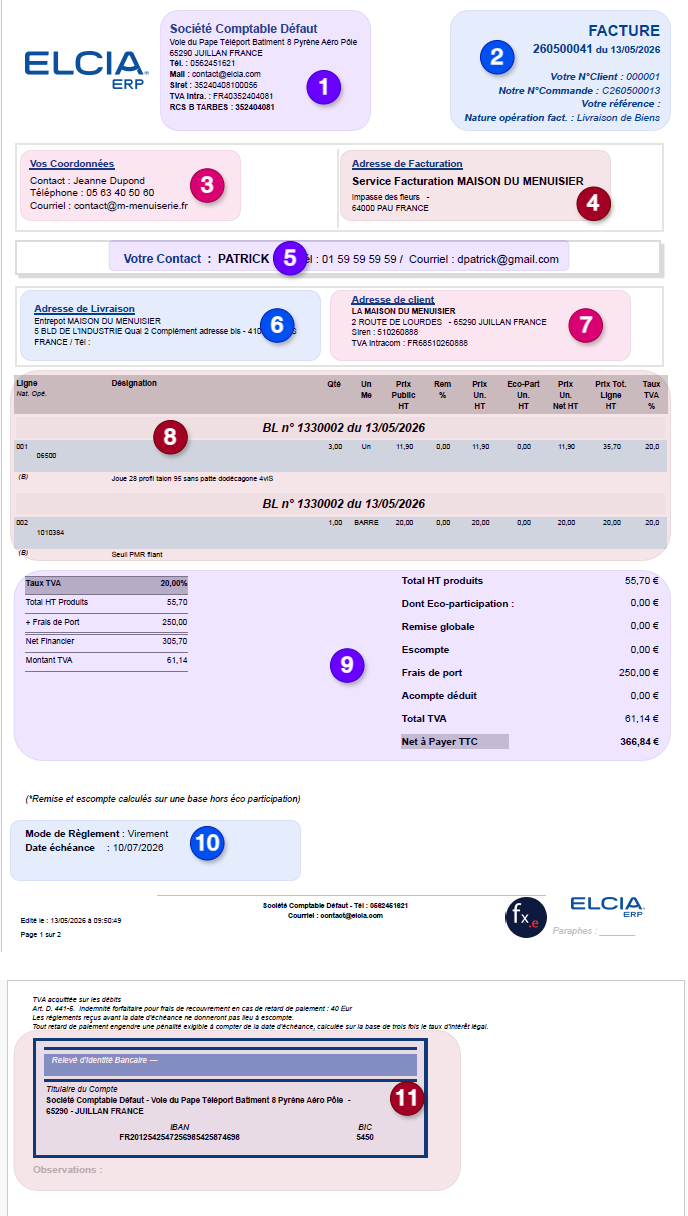This screenshot has width=688, height=1216.
Task: Click the 'Relevé d'Identité Bancaire' banner
Action: pos(232,1063)
